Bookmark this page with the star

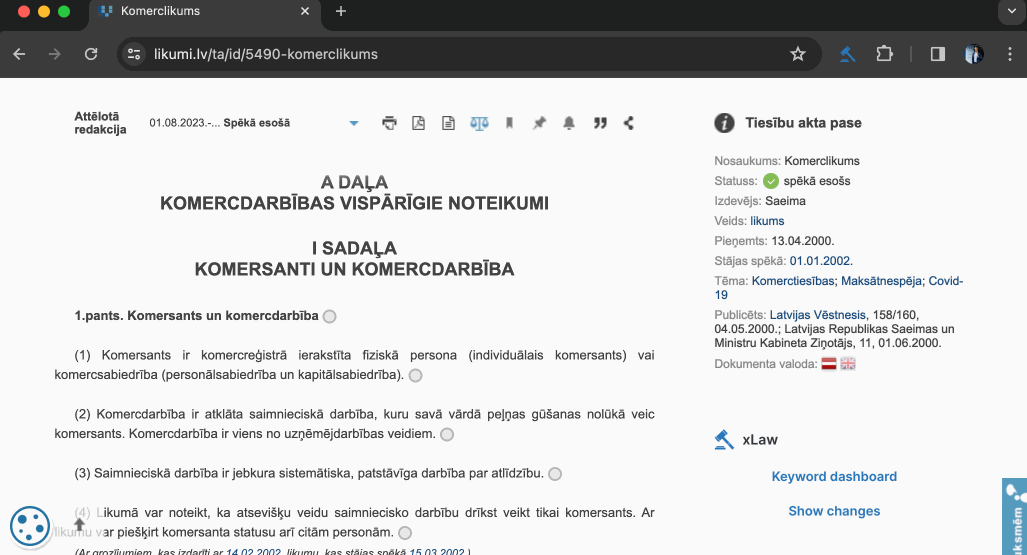[798, 54]
